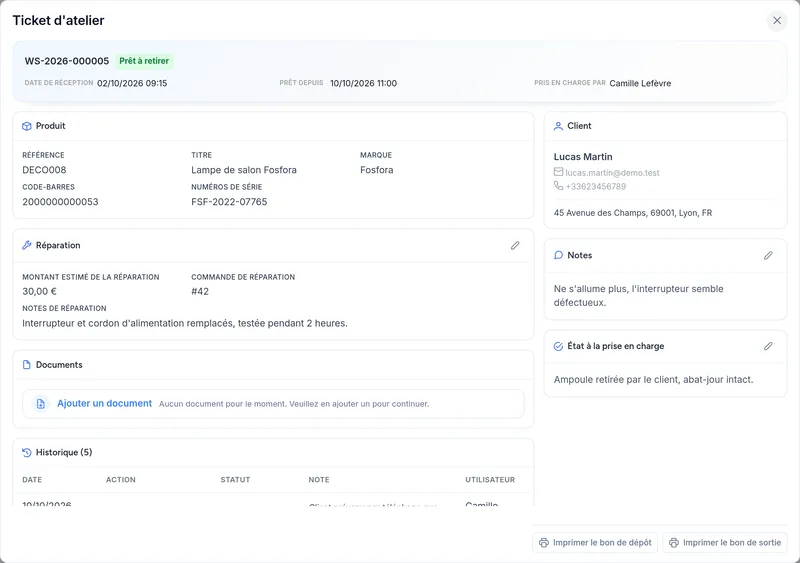Click phone number +33623456789
The image size is (800, 563).
pos(595,186)
